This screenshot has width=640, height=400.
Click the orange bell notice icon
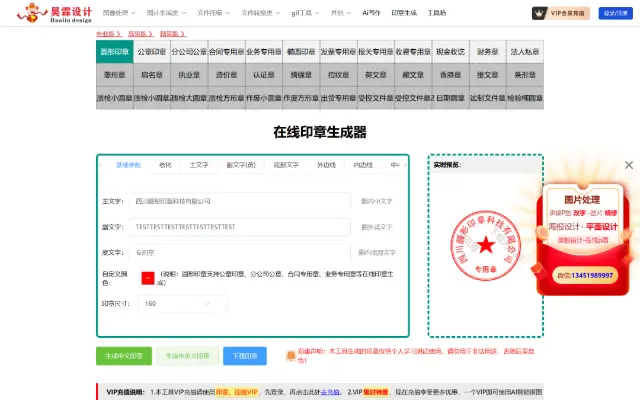(x=291, y=356)
